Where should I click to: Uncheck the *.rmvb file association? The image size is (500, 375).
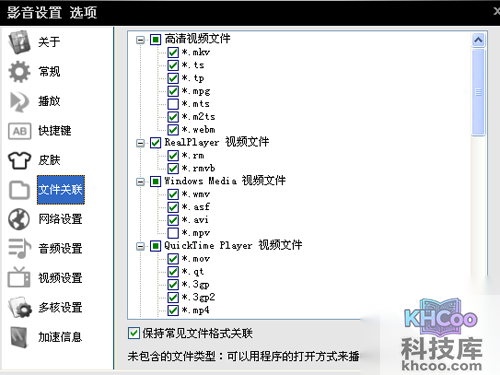pyautogui.click(x=173, y=168)
